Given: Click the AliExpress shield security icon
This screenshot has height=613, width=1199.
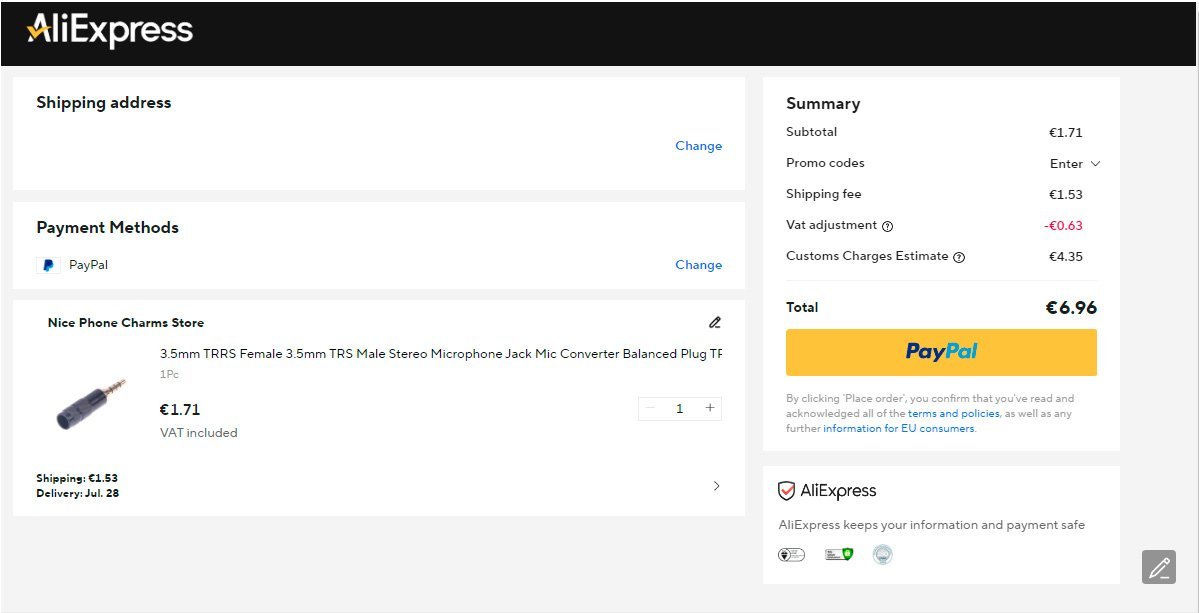Looking at the screenshot, I should (x=786, y=491).
